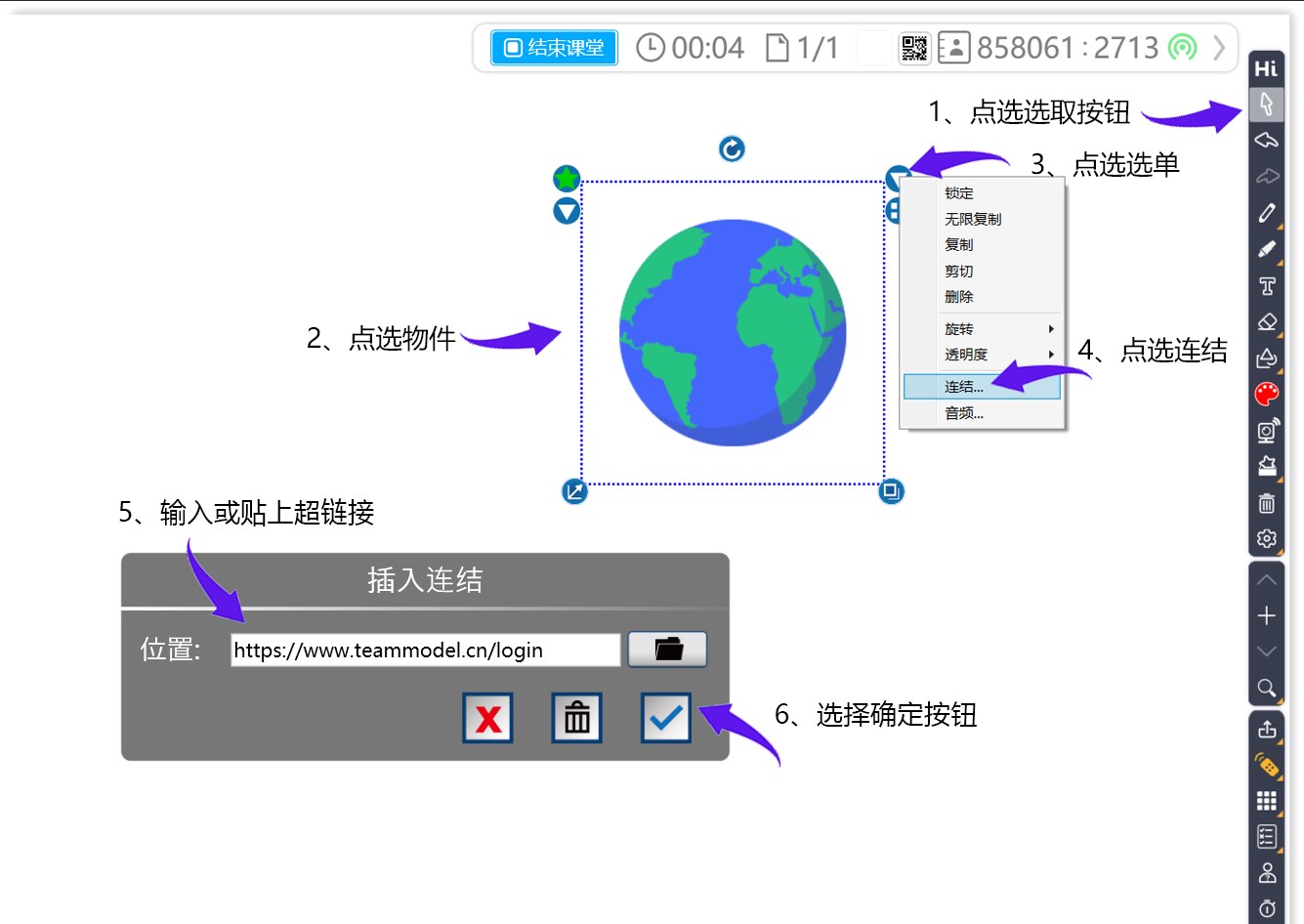This screenshot has height=924, width=1304.
Task: Open the Shapes tool
Action: pos(1266,357)
